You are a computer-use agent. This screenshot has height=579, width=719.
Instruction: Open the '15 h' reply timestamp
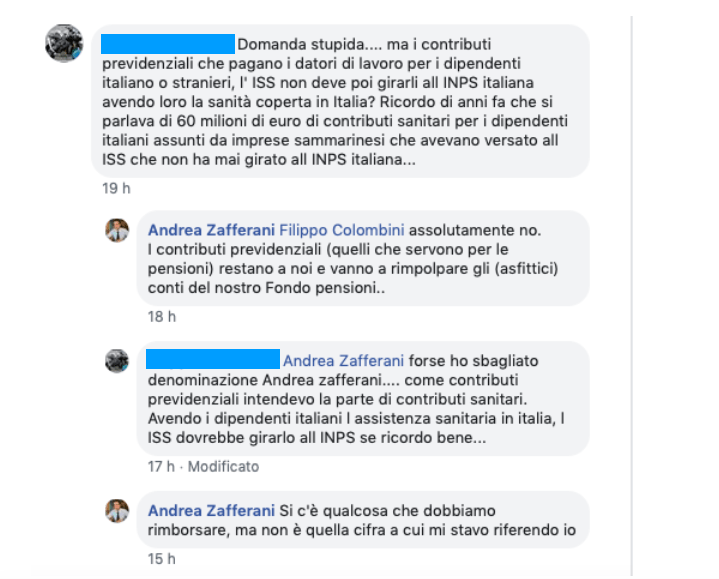pyautogui.click(x=161, y=559)
